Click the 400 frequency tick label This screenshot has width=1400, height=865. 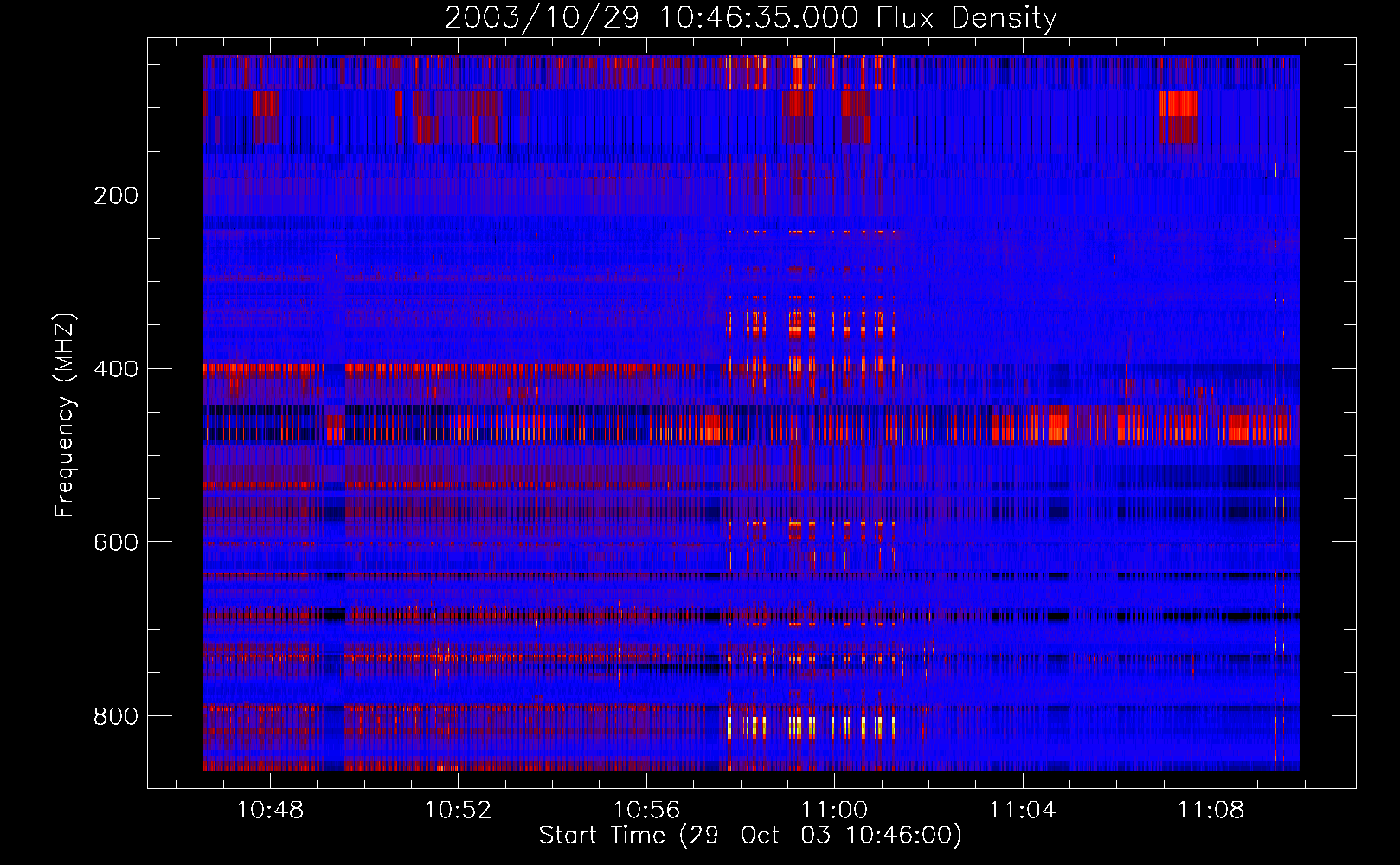point(116,369)
